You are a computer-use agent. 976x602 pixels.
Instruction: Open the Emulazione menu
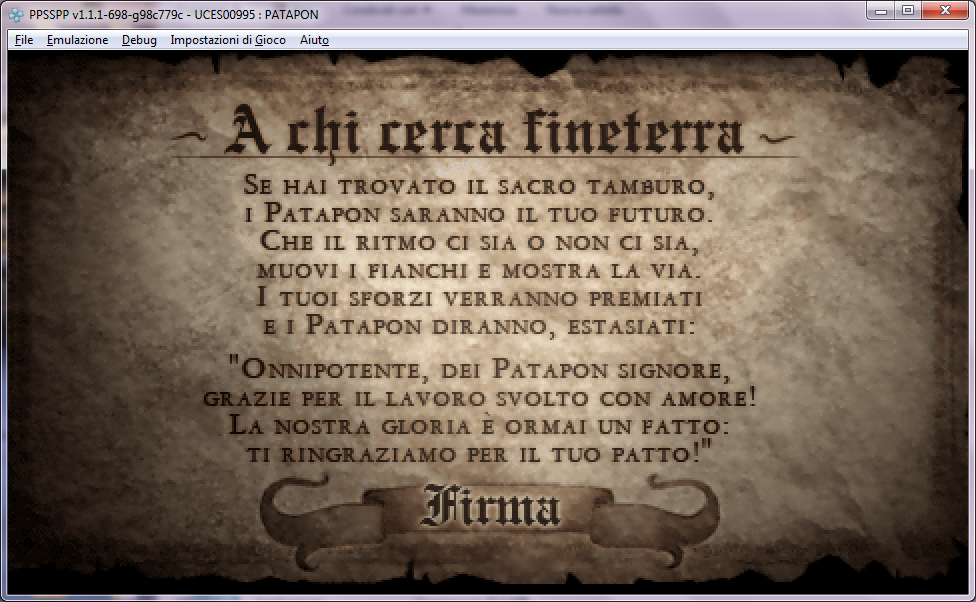pyautogui.click(x=77, y=40)
